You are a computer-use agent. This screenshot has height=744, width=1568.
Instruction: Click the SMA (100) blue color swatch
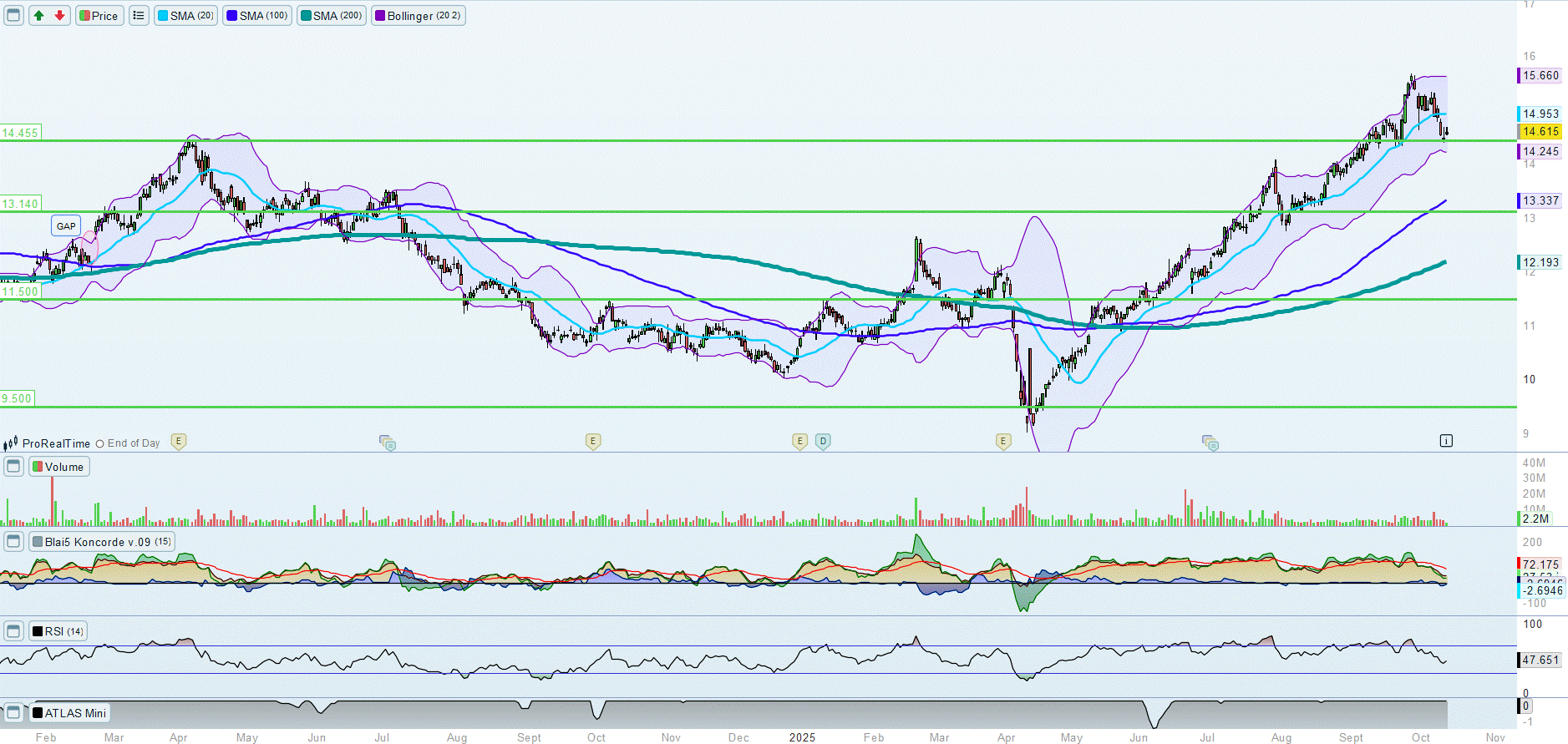click(x=232, y=16)
